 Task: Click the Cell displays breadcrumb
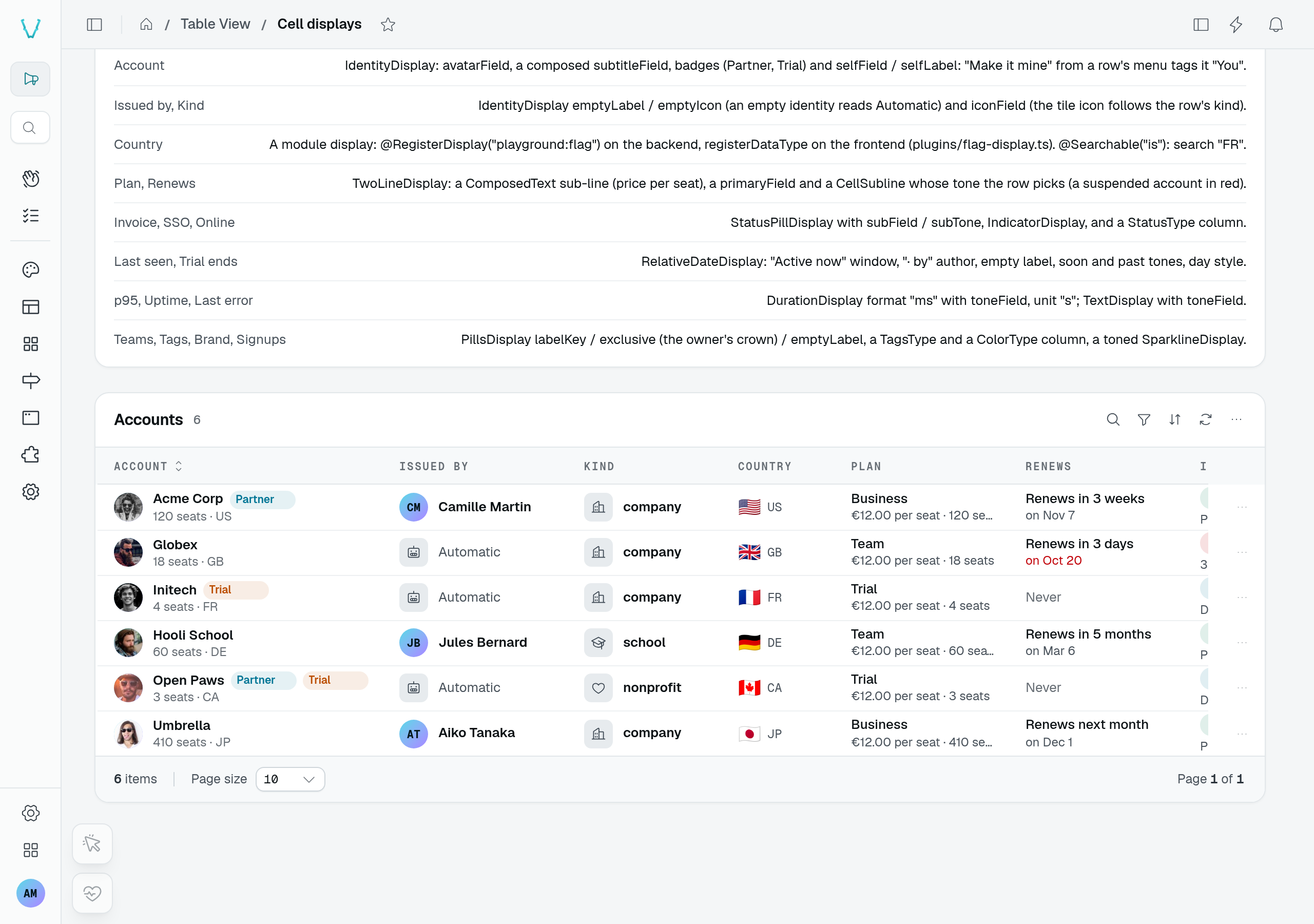pyautogui.click(x=319, y=24)
